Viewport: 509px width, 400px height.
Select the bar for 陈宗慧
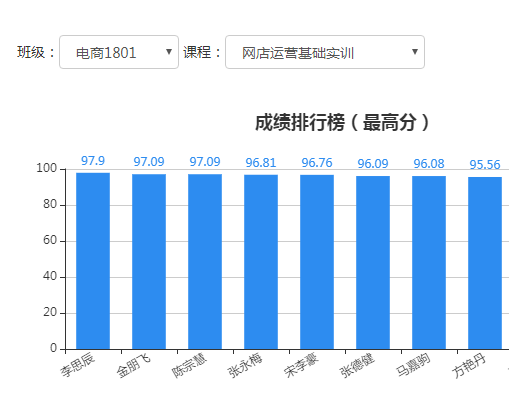pyautogui.click(x=205, y=262)
